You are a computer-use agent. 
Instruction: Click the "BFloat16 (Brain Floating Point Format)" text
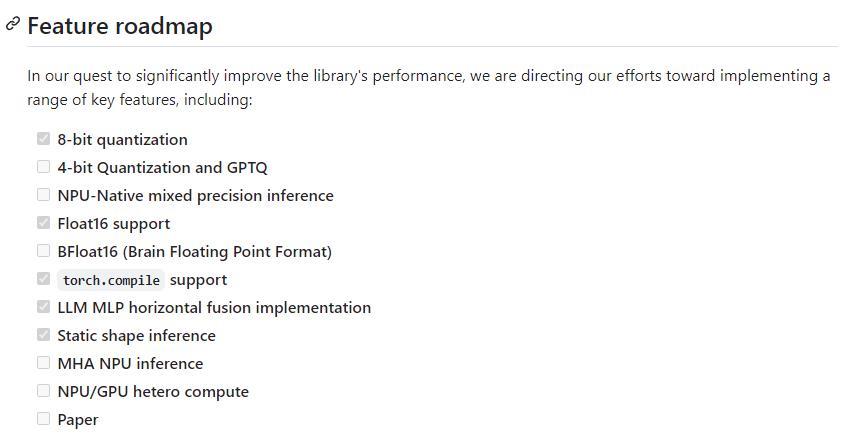click(194, 252)
